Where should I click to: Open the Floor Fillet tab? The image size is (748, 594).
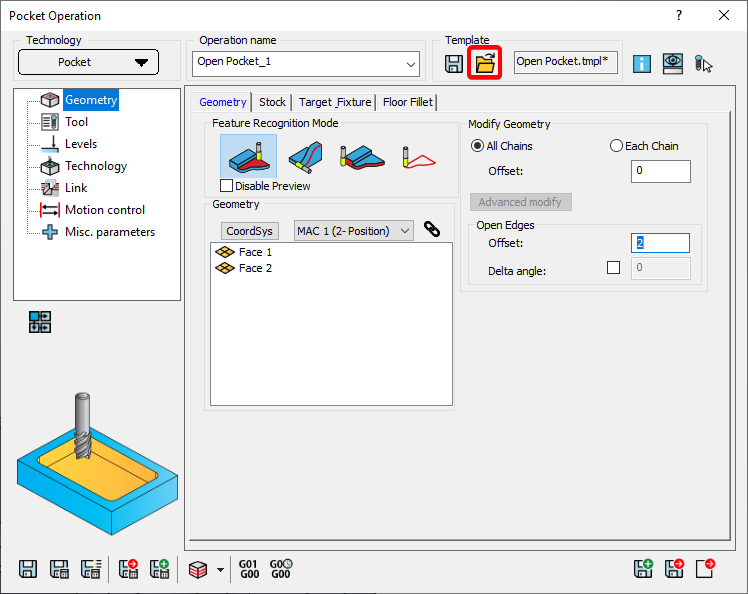click(x=407, y=102)
